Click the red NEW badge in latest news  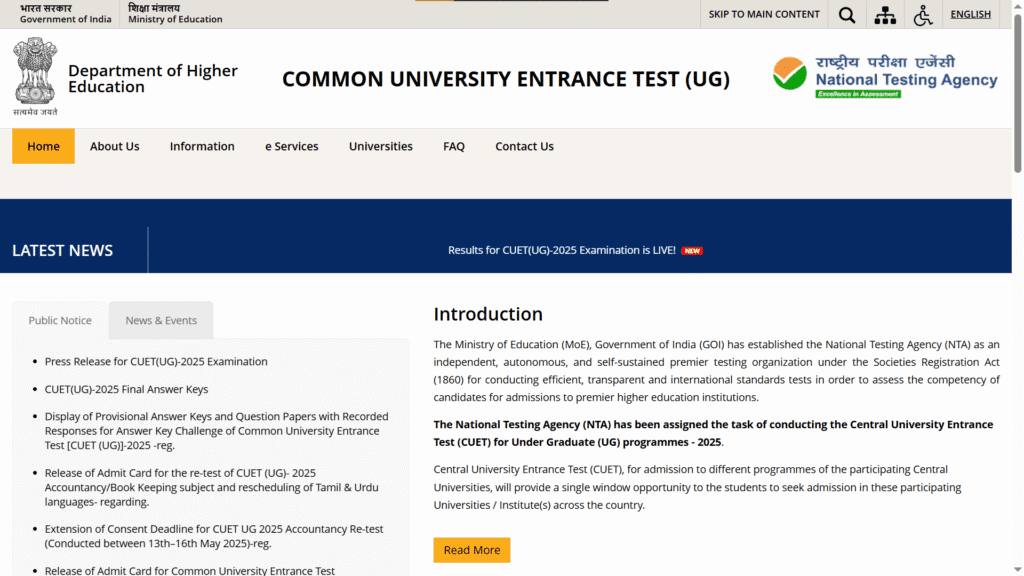coord(692,251)
